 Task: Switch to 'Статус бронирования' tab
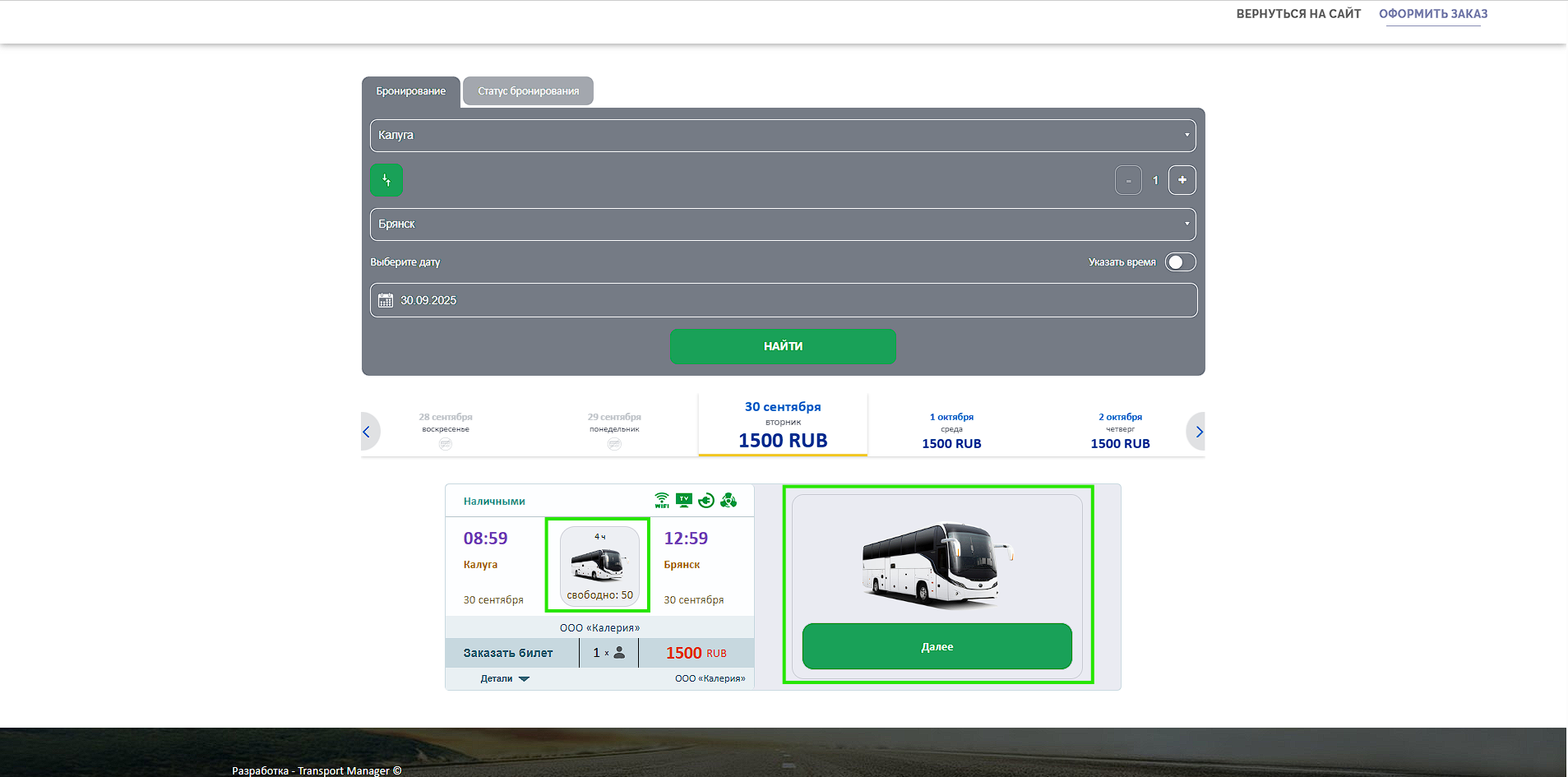[528, 91]
